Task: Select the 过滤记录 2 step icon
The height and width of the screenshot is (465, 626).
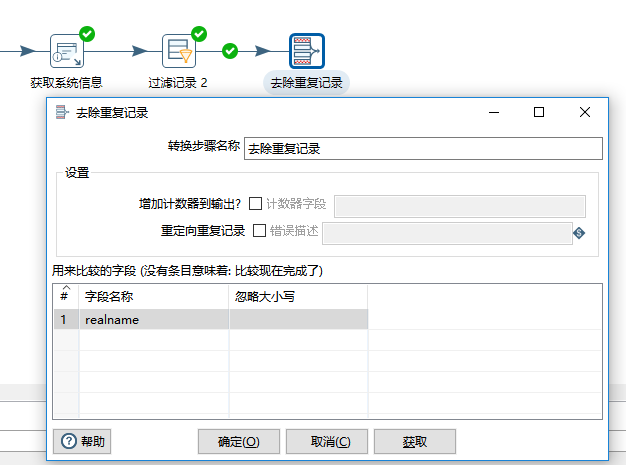Action: (x=179, y=51)
